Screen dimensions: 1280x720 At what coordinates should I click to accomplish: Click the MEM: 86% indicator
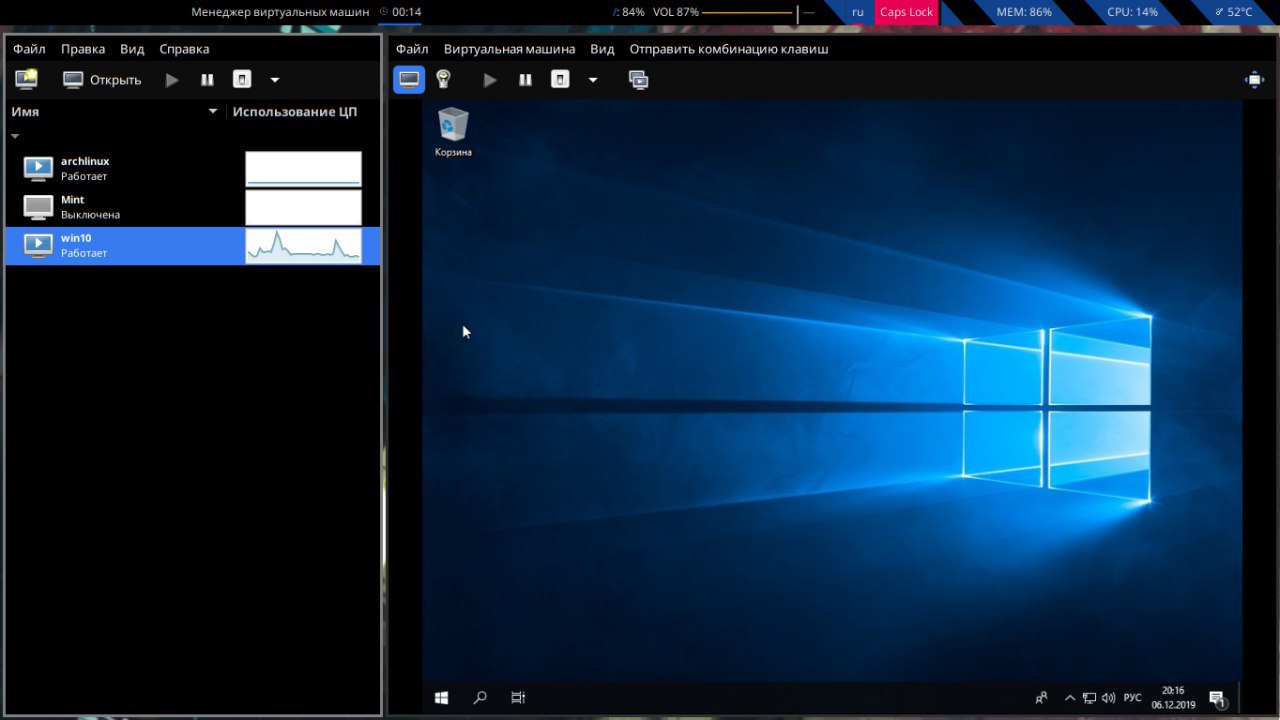tap(1024, 12)
